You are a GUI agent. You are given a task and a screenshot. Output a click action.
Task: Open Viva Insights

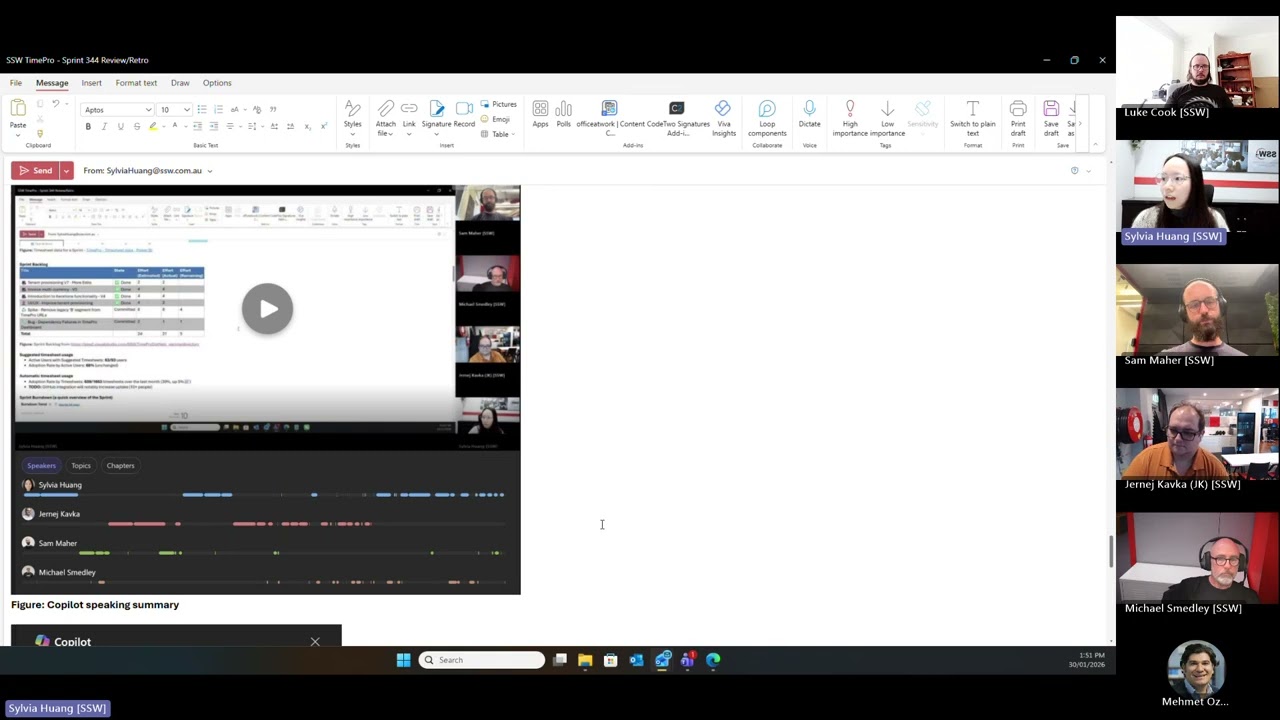723,118
